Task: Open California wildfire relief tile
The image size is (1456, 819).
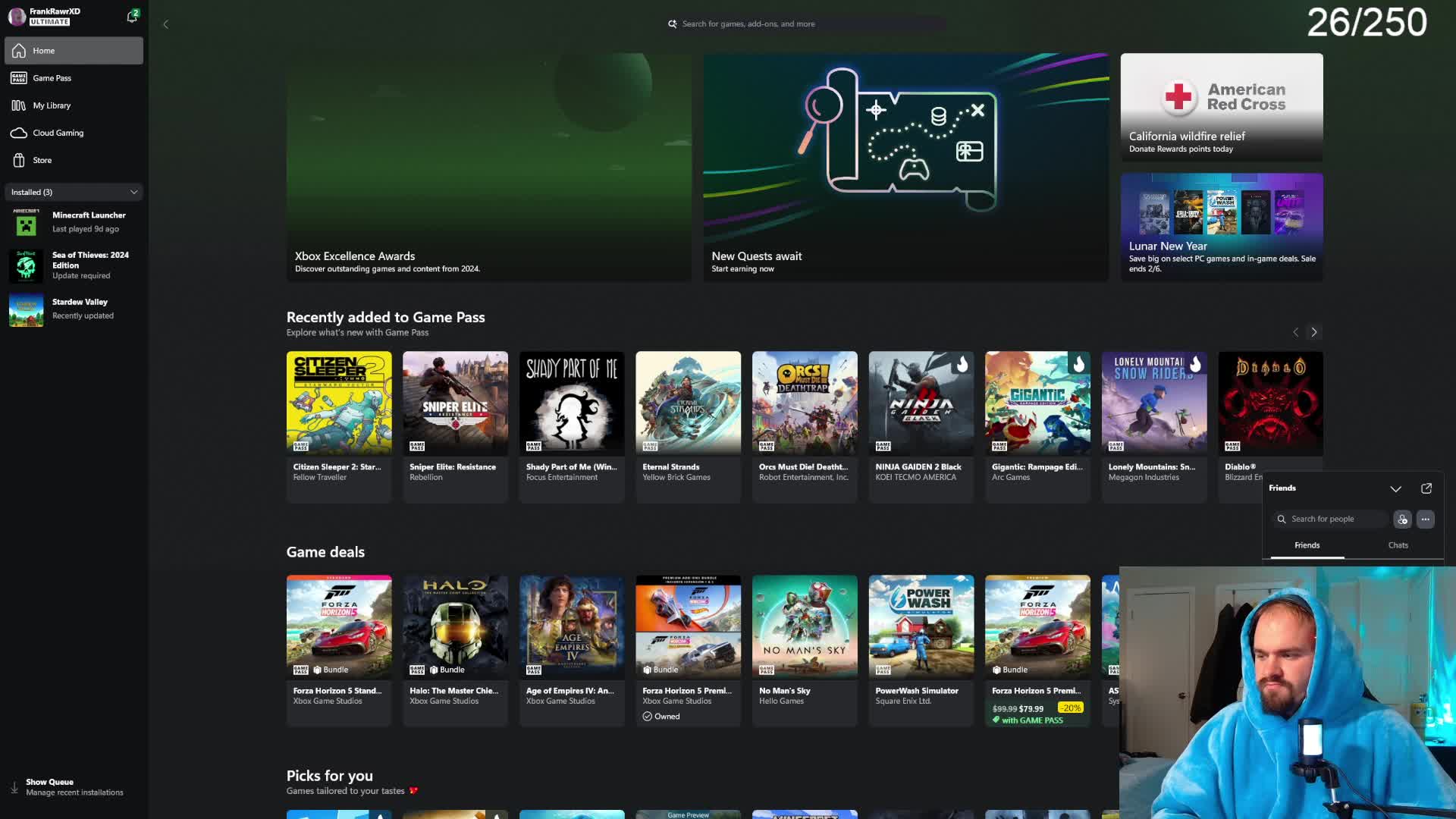Action: pos(1221,107)
